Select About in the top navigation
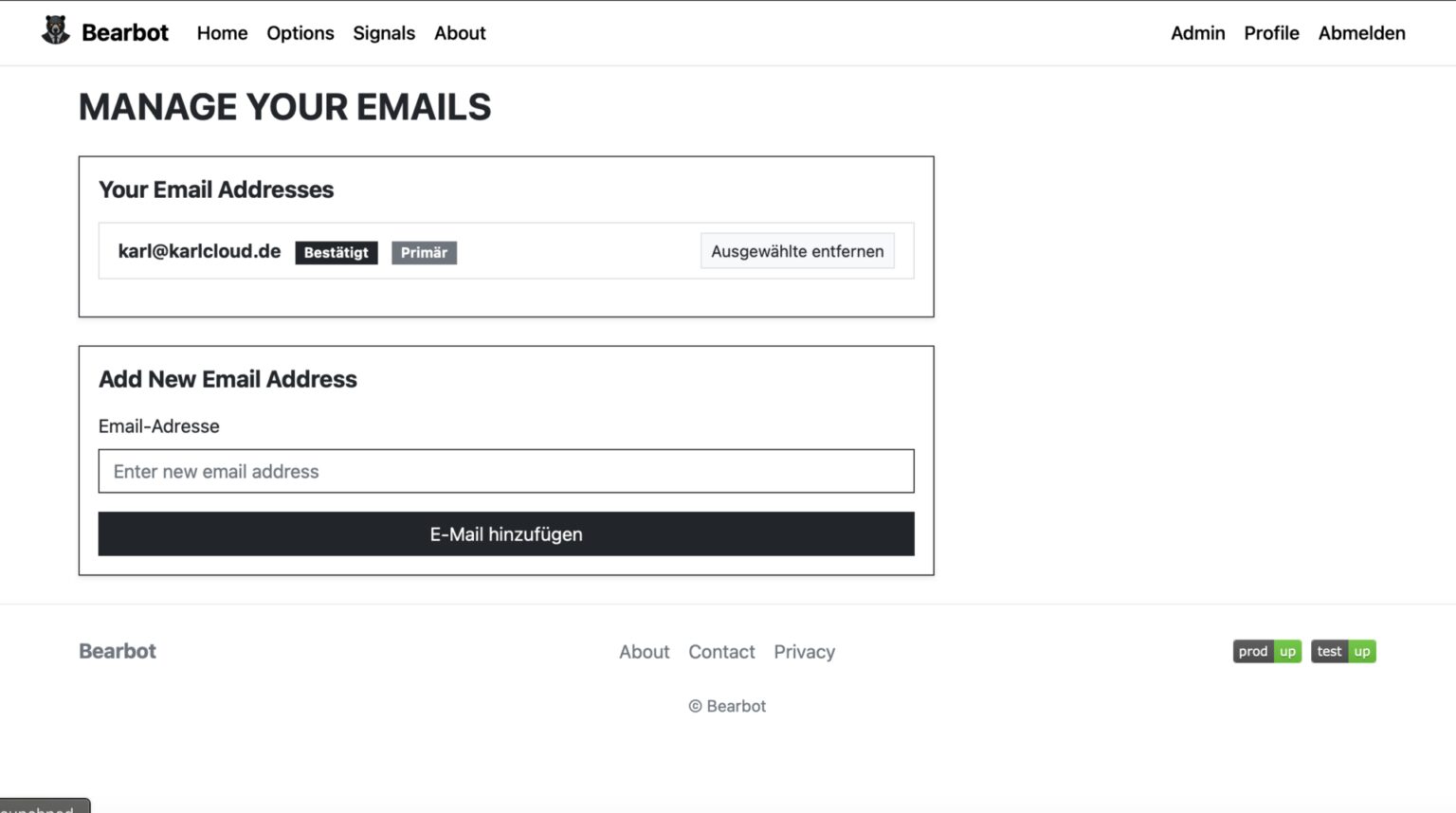The image size is (1456, 813). (460, 33)
